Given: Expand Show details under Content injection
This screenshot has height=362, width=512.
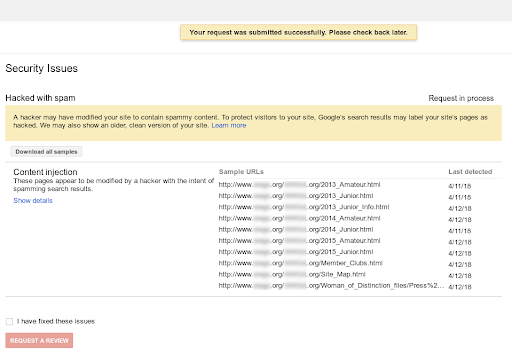Looking at the screenshot, I should click(x=33, y=200).
